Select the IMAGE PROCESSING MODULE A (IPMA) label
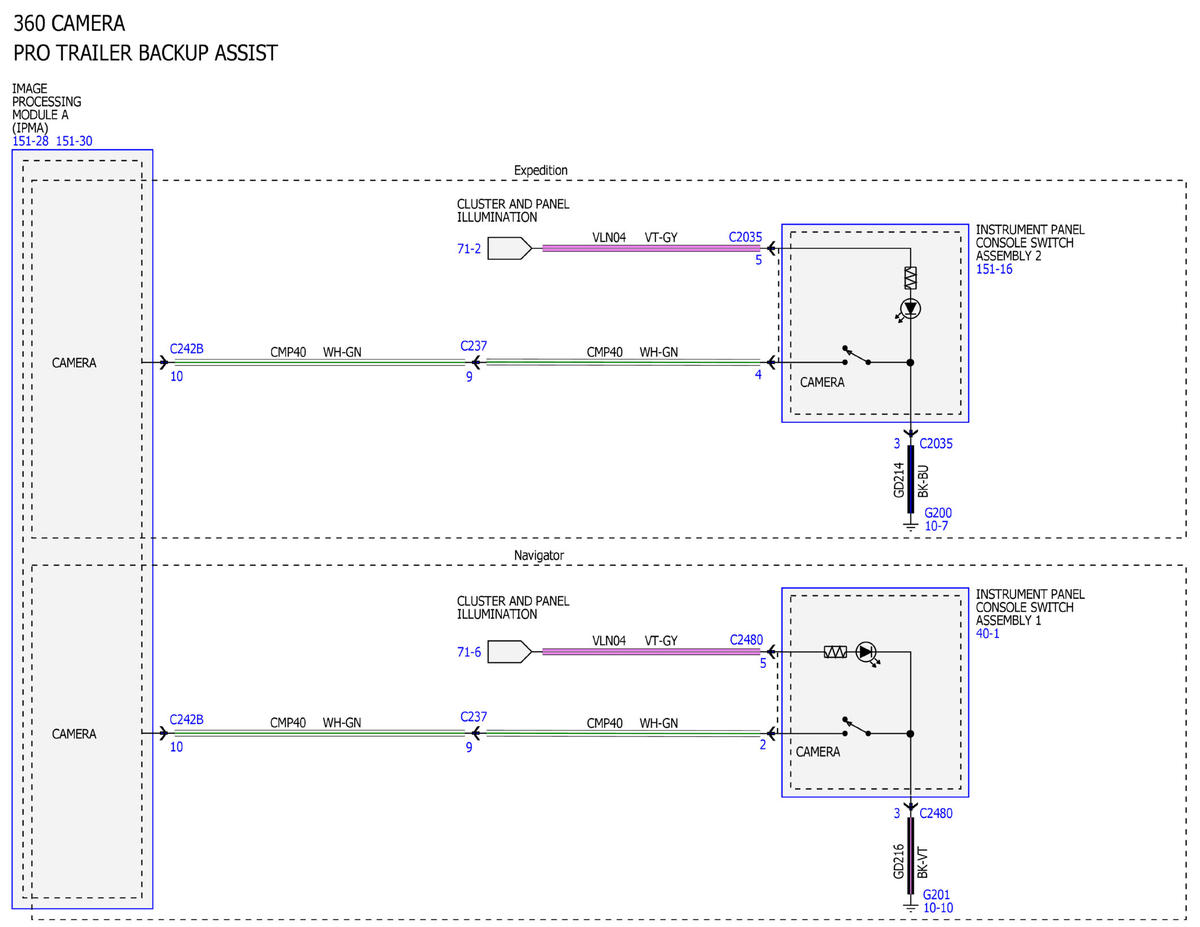1200x927 pixels. pyautogui.click(x=47, y=108)
